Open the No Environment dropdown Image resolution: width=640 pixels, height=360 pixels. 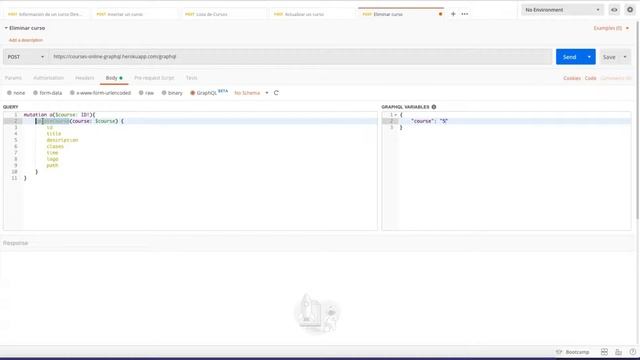pyautogui.click(x=562, y=10)
